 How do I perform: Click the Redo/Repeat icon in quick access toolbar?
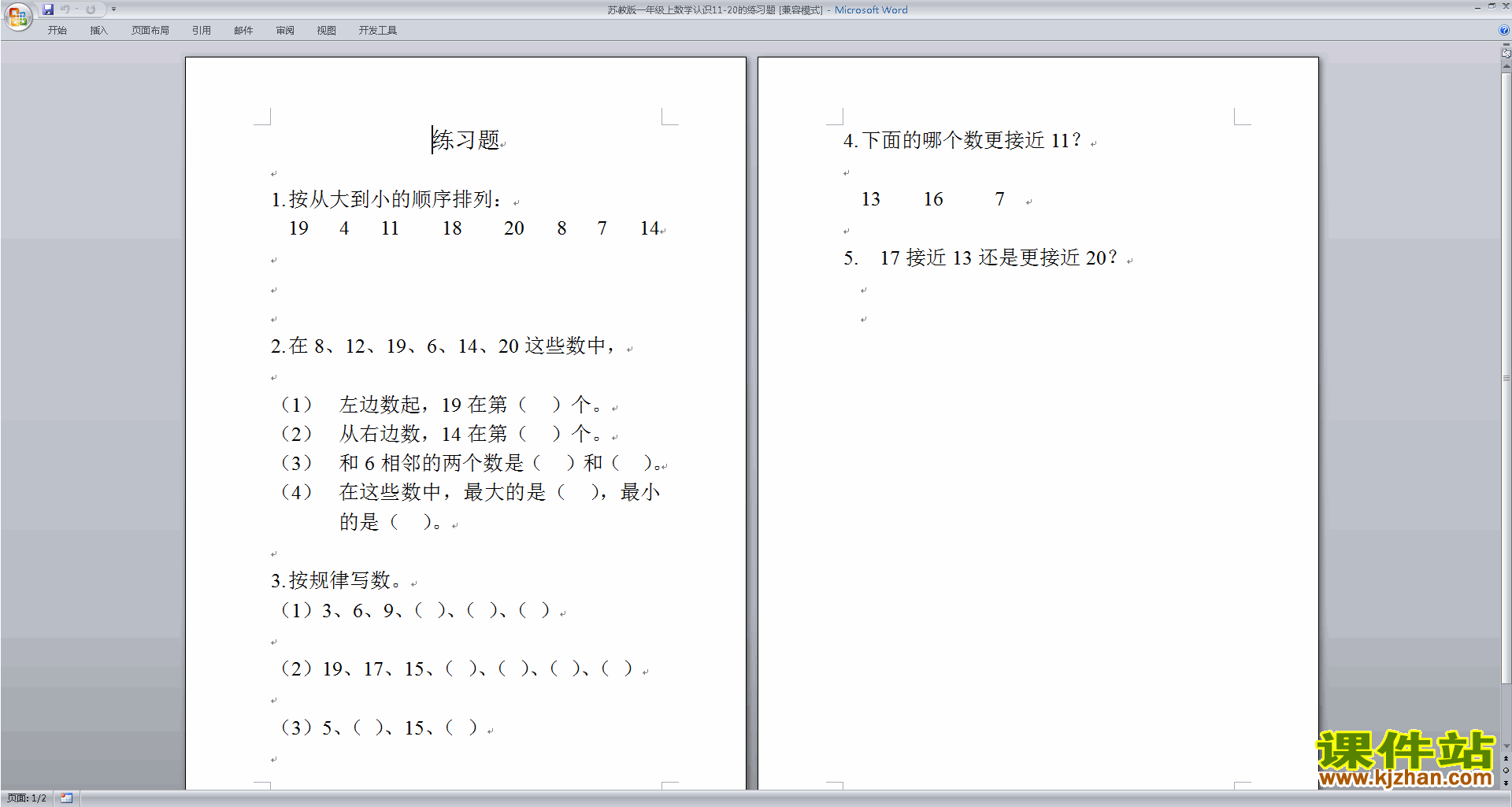coord(91,9)
